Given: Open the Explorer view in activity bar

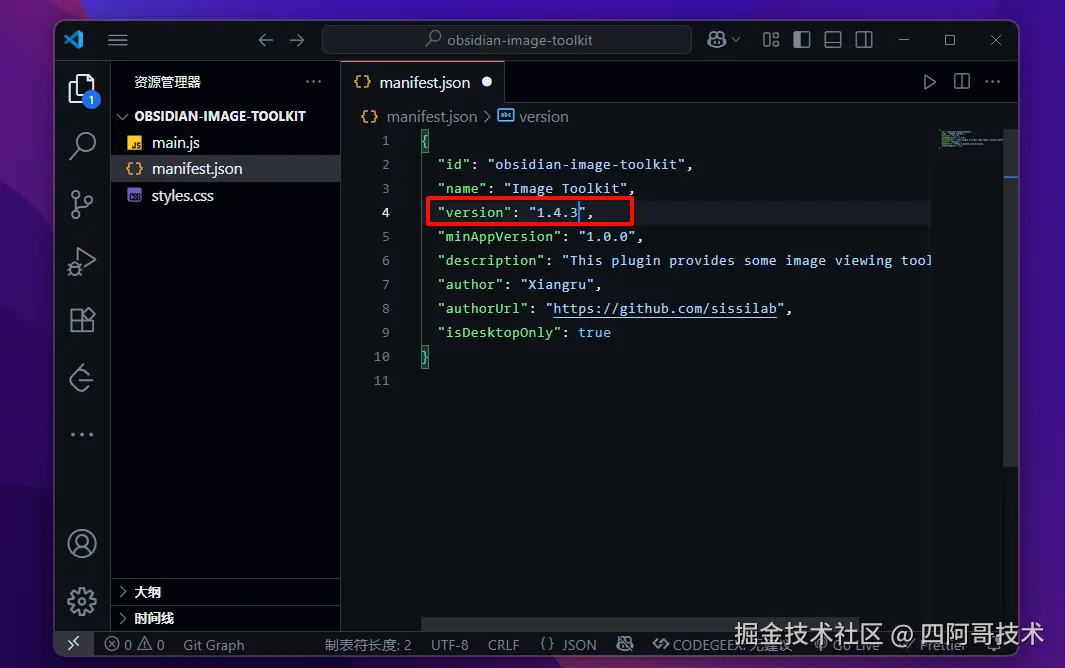Looking at the screenshot, I should click(x=82, y=89).
